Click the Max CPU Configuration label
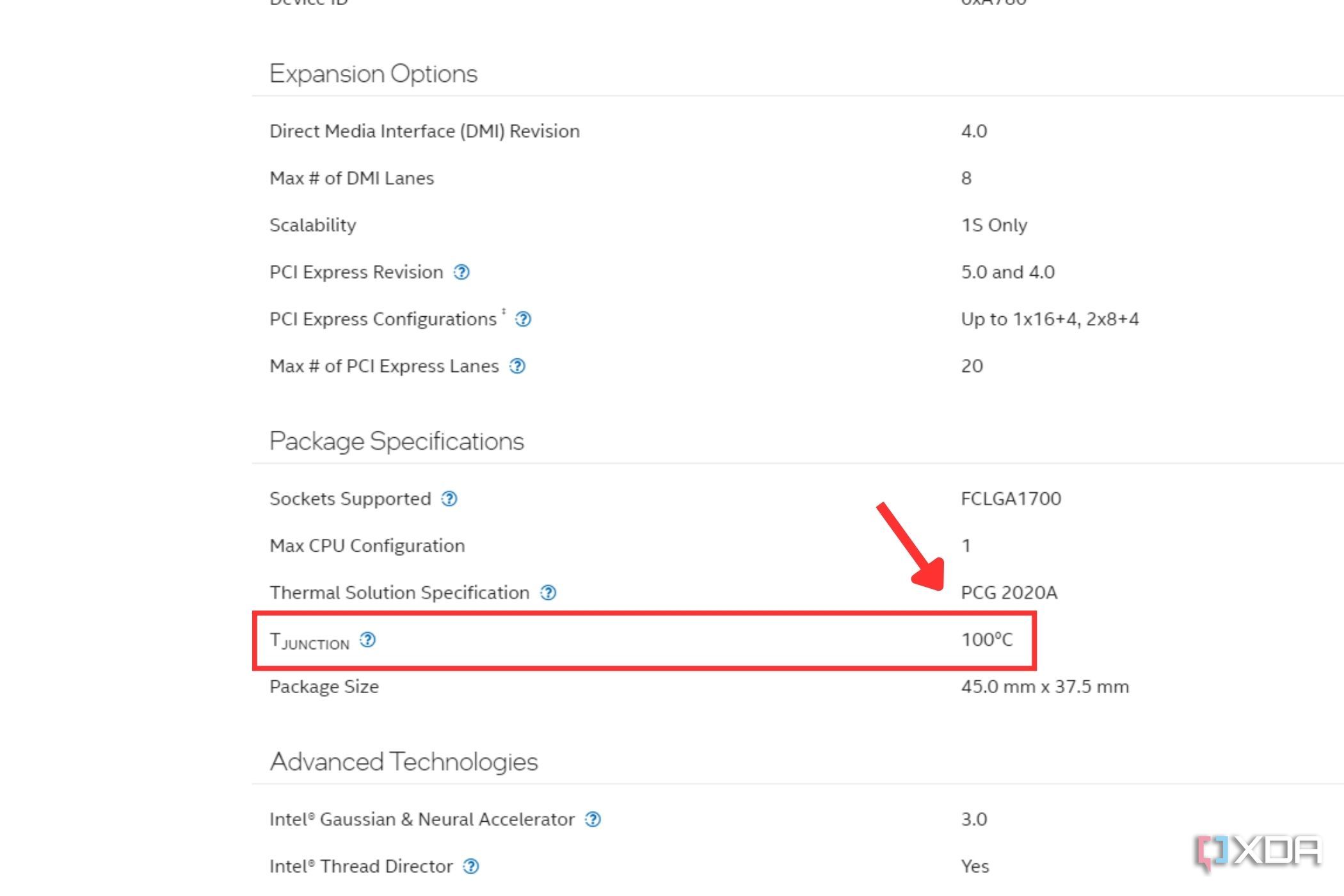The width and height of the screenshot is (1344, 896). (367, 545)
